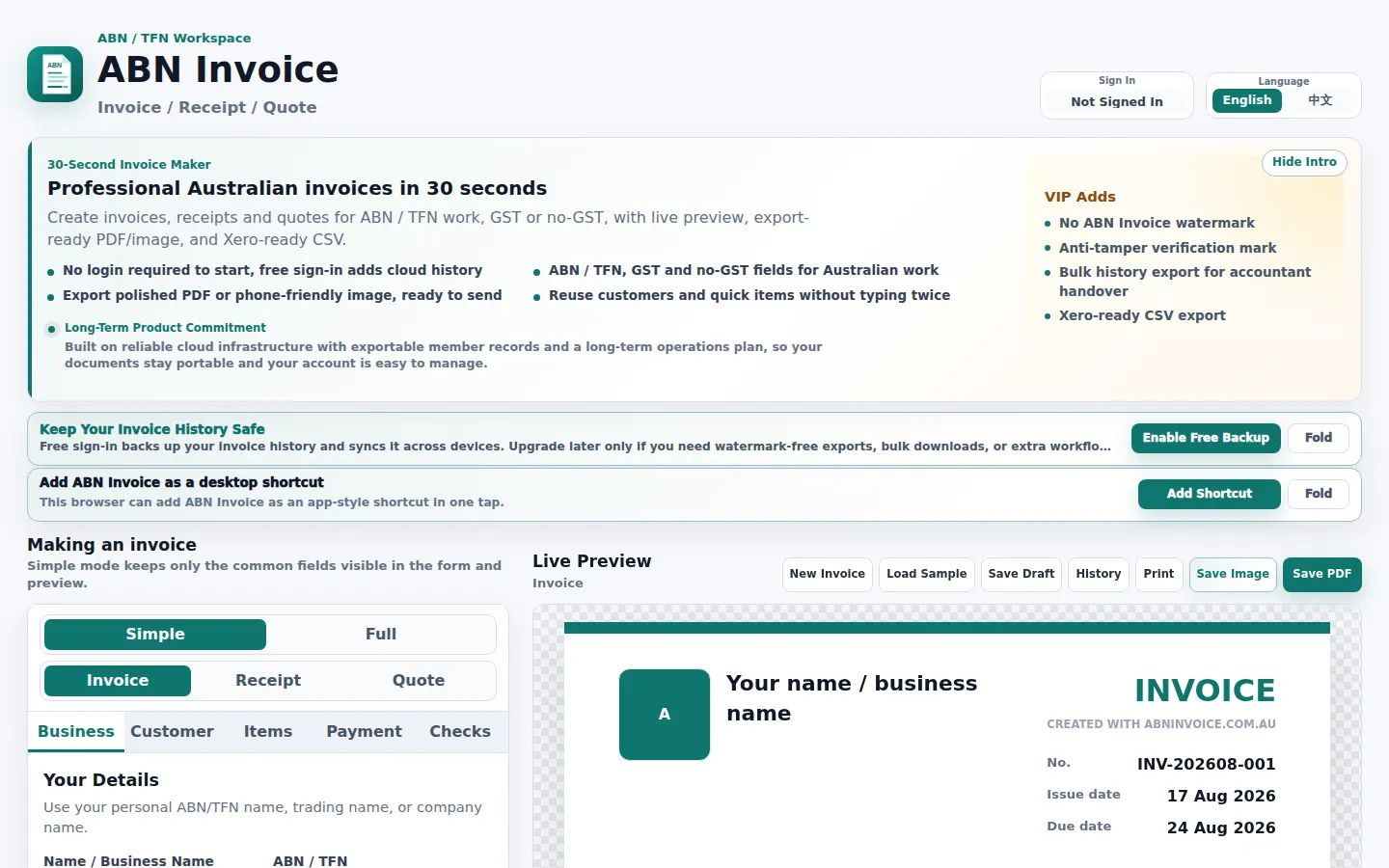Open invoice History
This screenshot has width=1389, height=868.
1099,574
